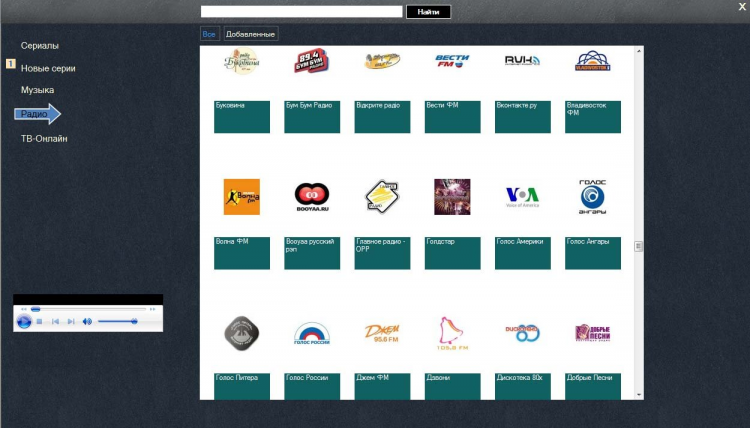The width and height of the screenshot is (750, 428).
Task: Open the Сериалы section
Action: [x=40, y=46]
